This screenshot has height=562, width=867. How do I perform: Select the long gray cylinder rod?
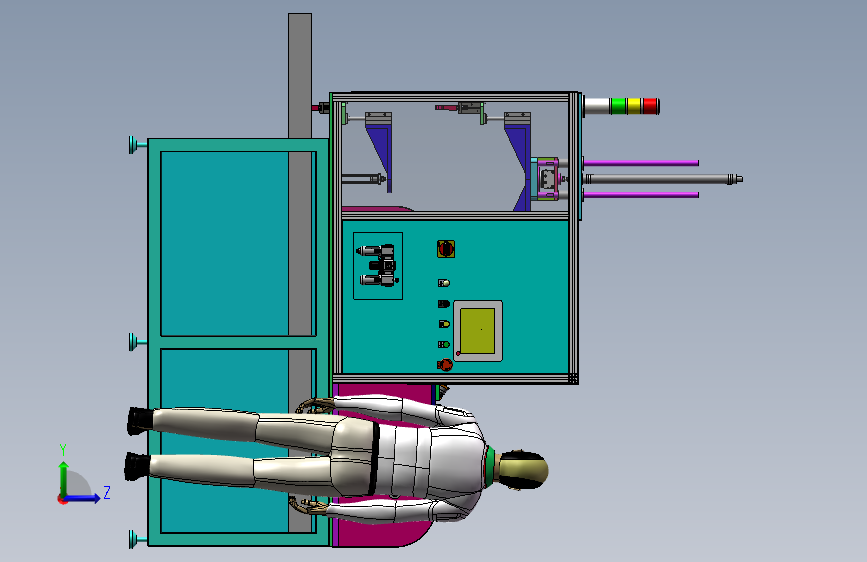pos(664,179)
